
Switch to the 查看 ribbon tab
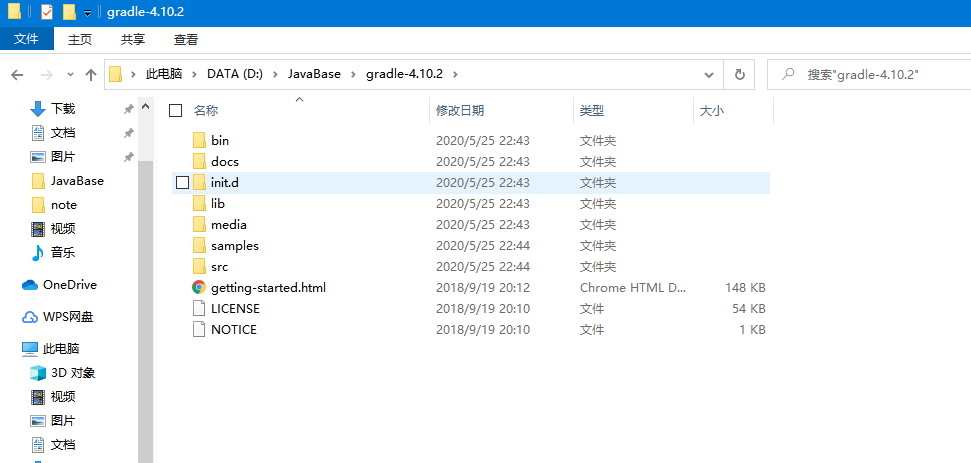coord(186,40)
